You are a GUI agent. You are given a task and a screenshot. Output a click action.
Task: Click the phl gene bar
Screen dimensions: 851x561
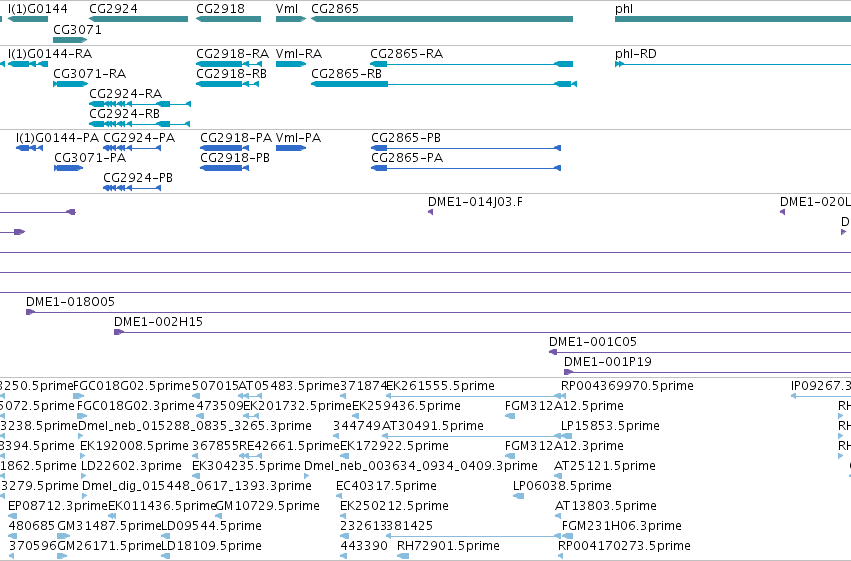coord(733,19)
